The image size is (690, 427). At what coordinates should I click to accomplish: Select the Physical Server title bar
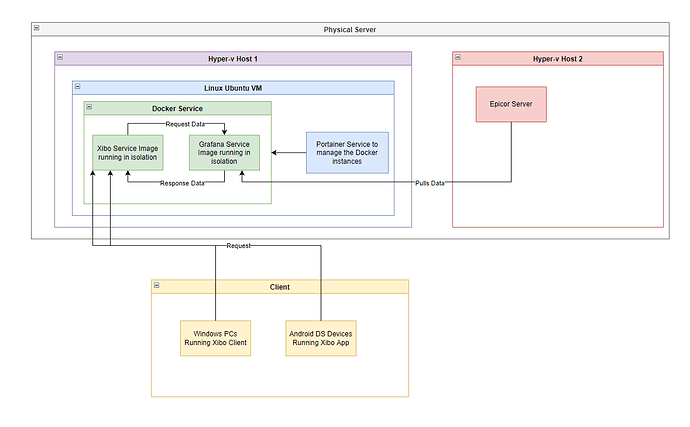[x=350, y=29]
